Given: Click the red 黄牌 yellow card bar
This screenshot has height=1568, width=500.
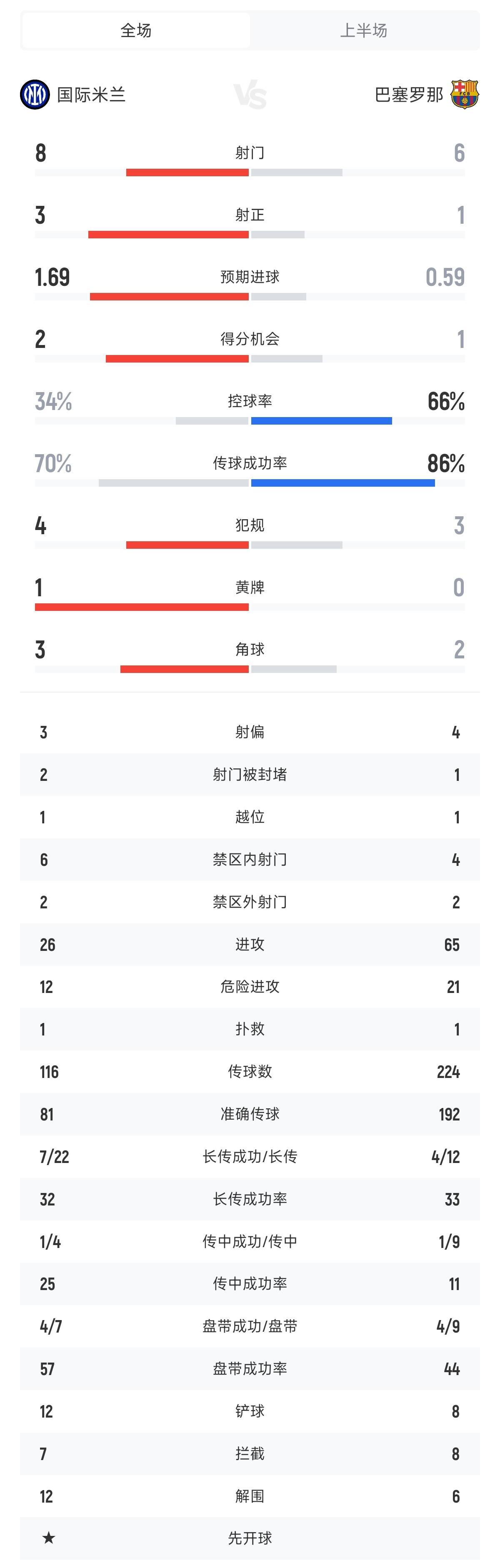Looking at the screenshot, I should (x=141, y=608).
